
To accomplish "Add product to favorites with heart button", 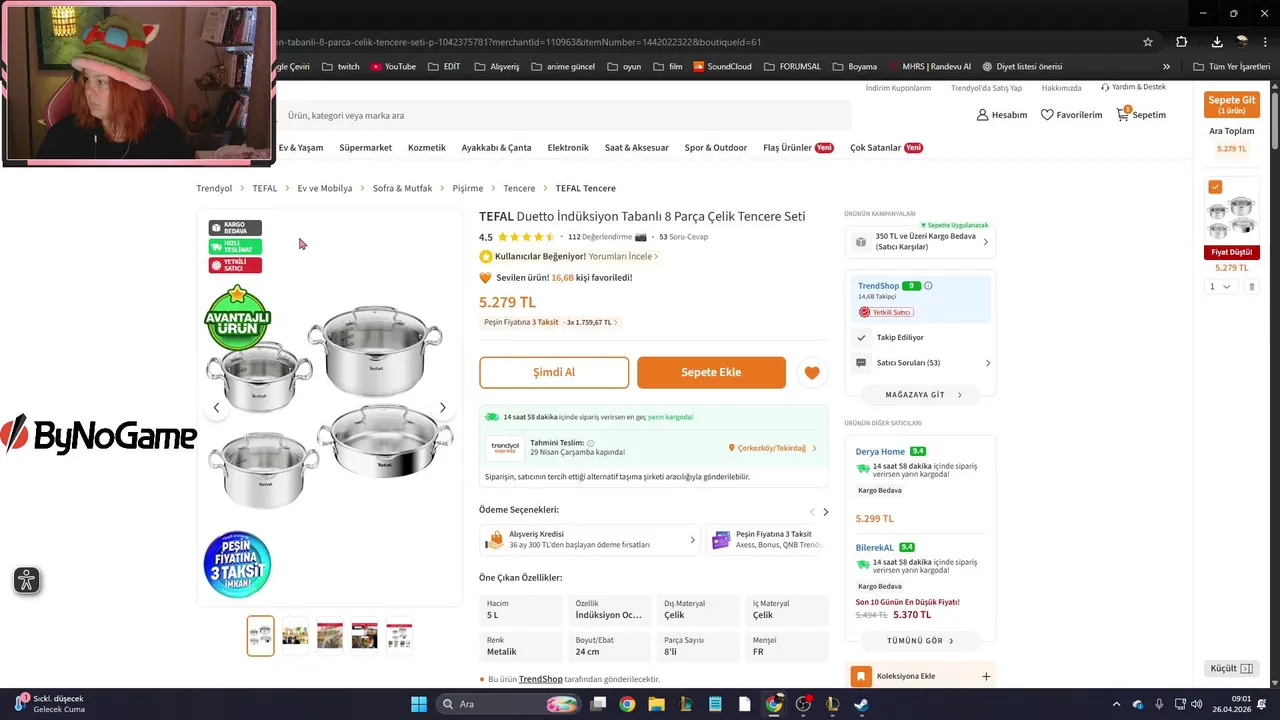I will (812, 373).
